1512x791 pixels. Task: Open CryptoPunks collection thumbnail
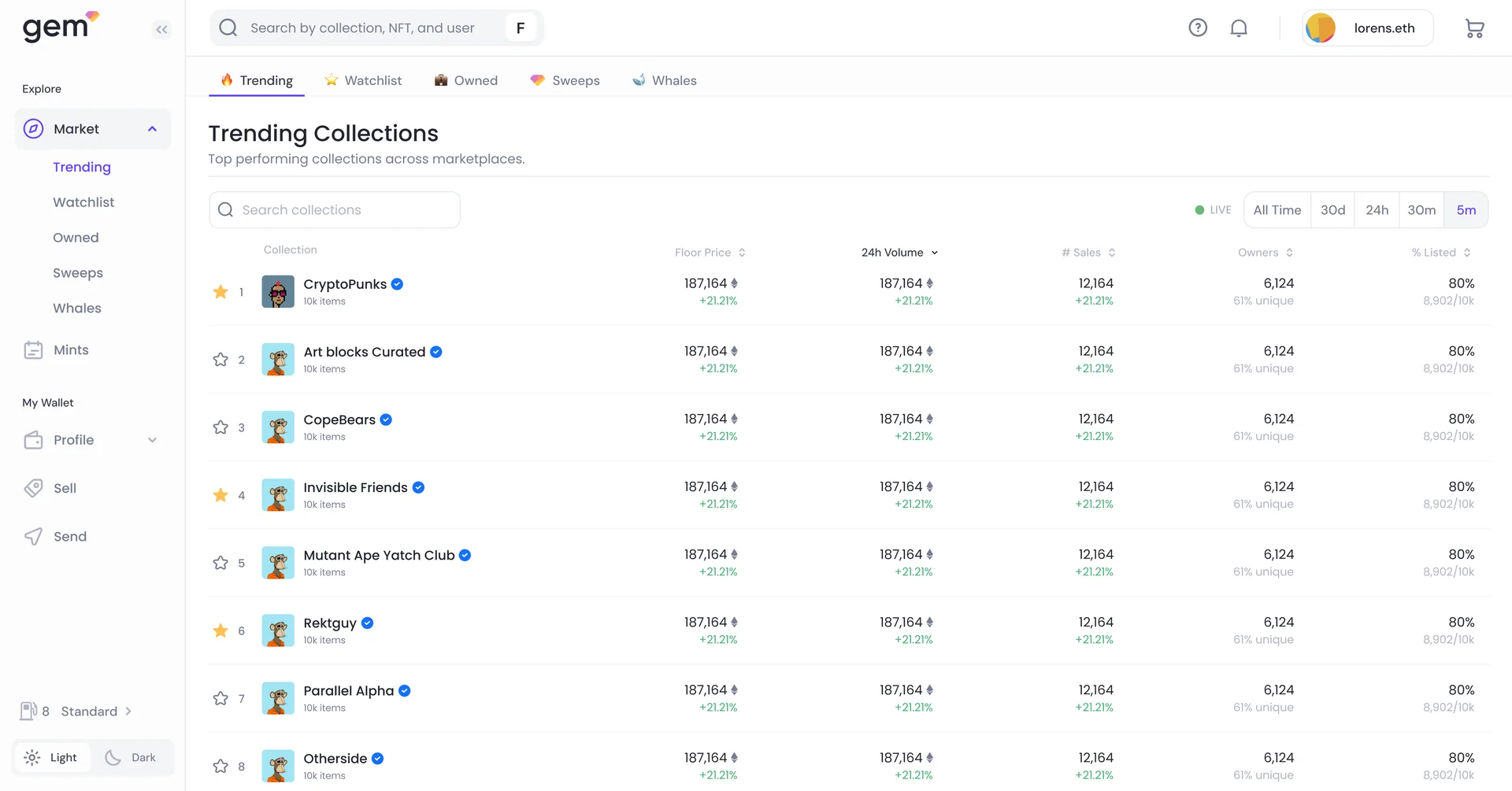tap(278, 292)
